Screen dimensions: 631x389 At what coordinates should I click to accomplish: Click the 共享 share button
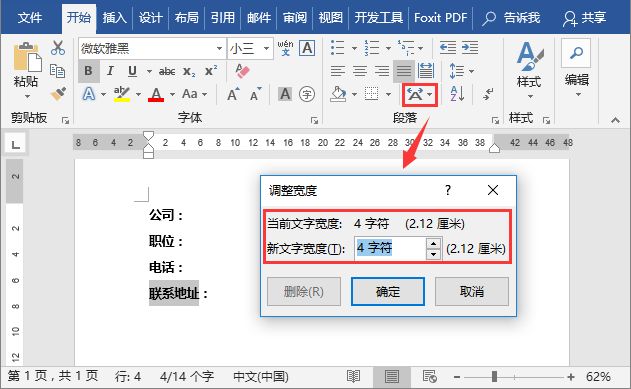coord(584,18)
